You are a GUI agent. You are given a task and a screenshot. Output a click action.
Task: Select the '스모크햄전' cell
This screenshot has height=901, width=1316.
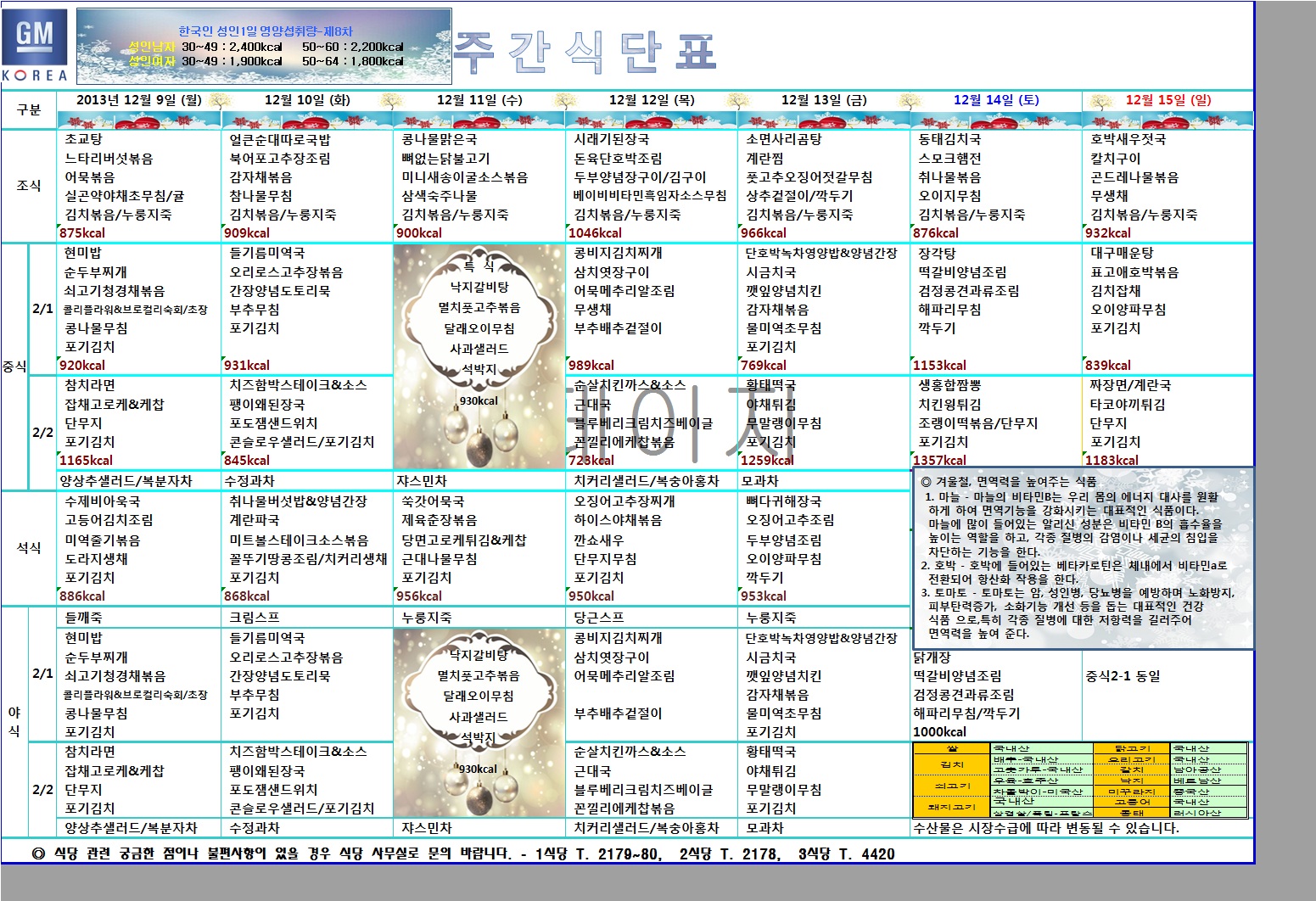949,159
